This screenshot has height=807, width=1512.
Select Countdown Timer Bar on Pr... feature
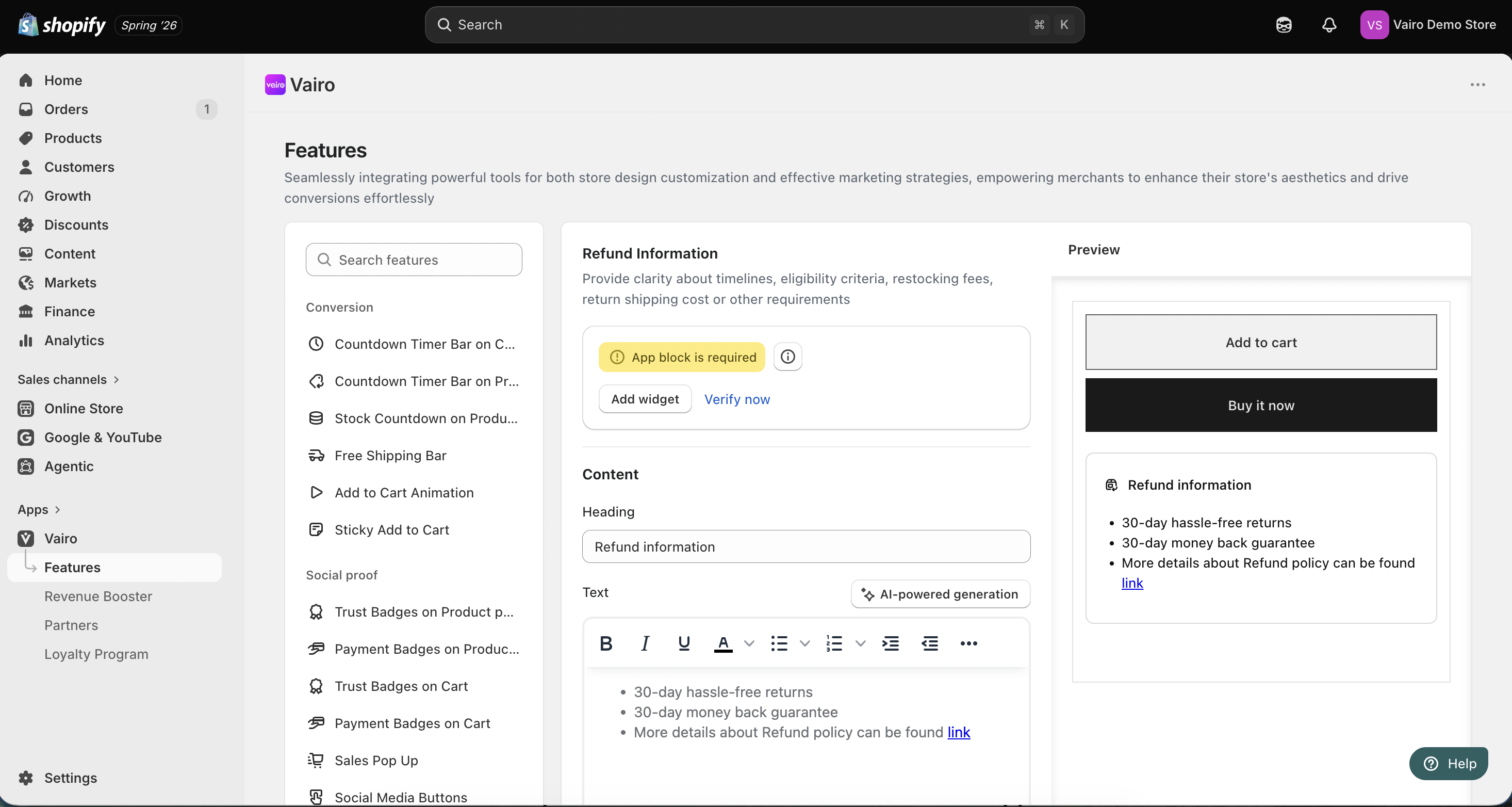coord(414,381)
